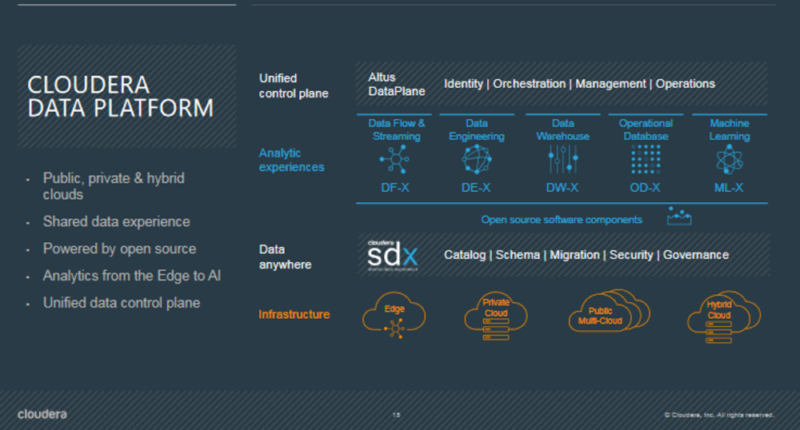Click the word Migration
The image size is (800, 430).
(574, 255)
